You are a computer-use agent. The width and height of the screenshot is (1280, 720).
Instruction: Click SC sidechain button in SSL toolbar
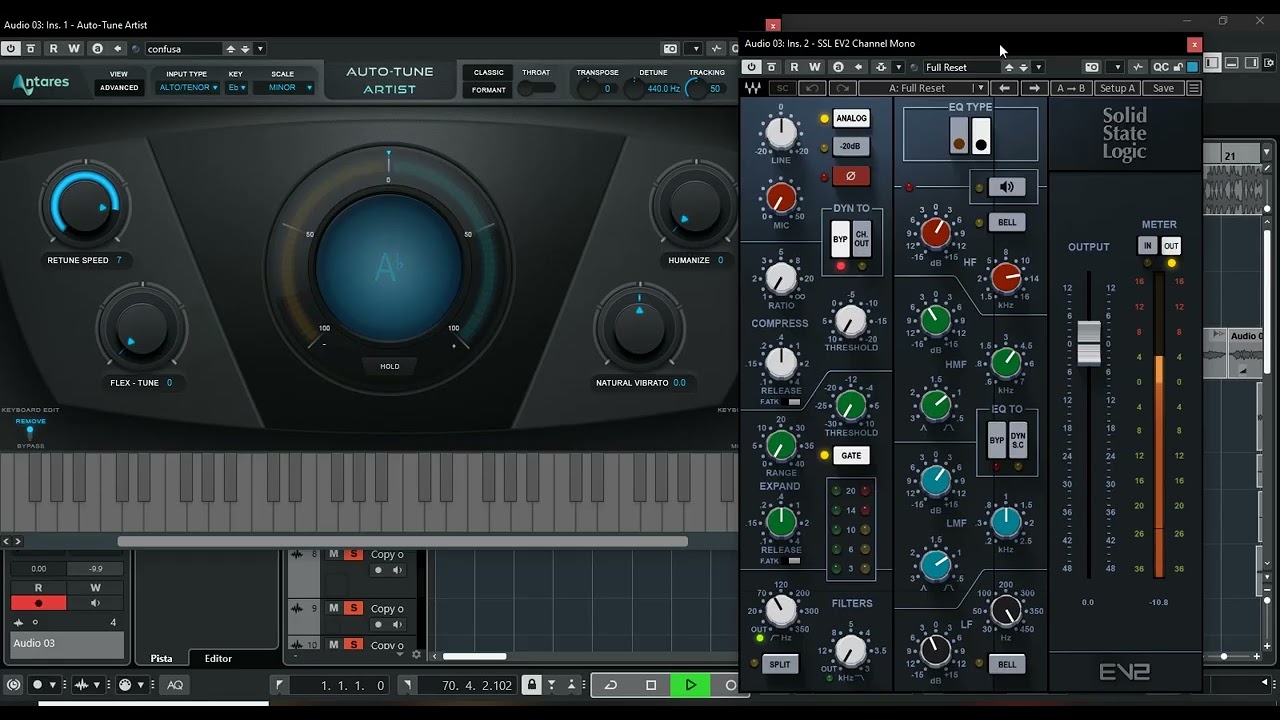(x=783, y=88)
